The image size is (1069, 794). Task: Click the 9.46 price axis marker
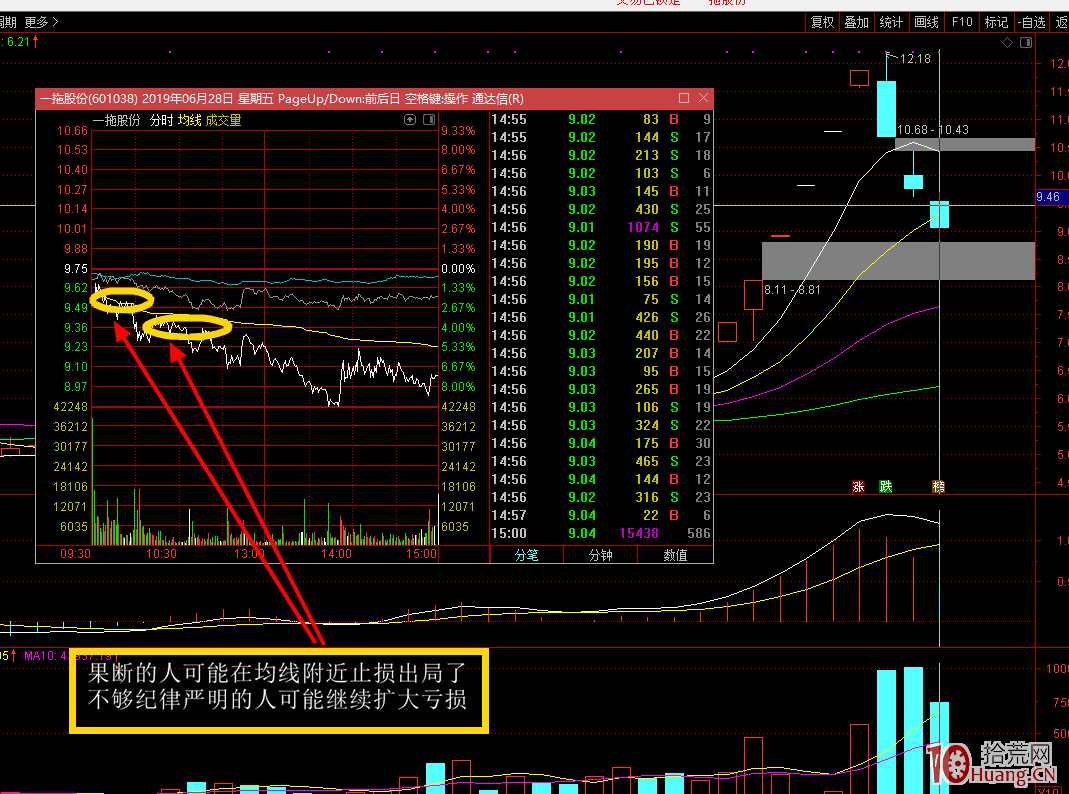tap(1051, 197)
